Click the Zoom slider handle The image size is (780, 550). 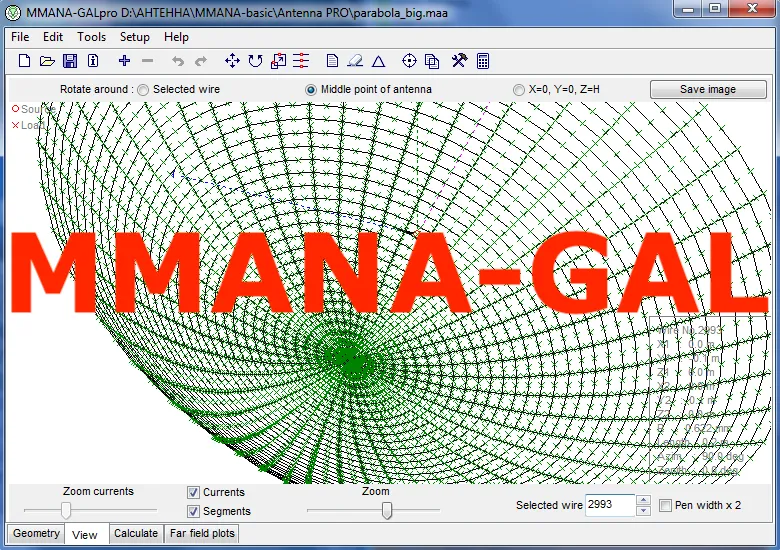coord(387,510)
